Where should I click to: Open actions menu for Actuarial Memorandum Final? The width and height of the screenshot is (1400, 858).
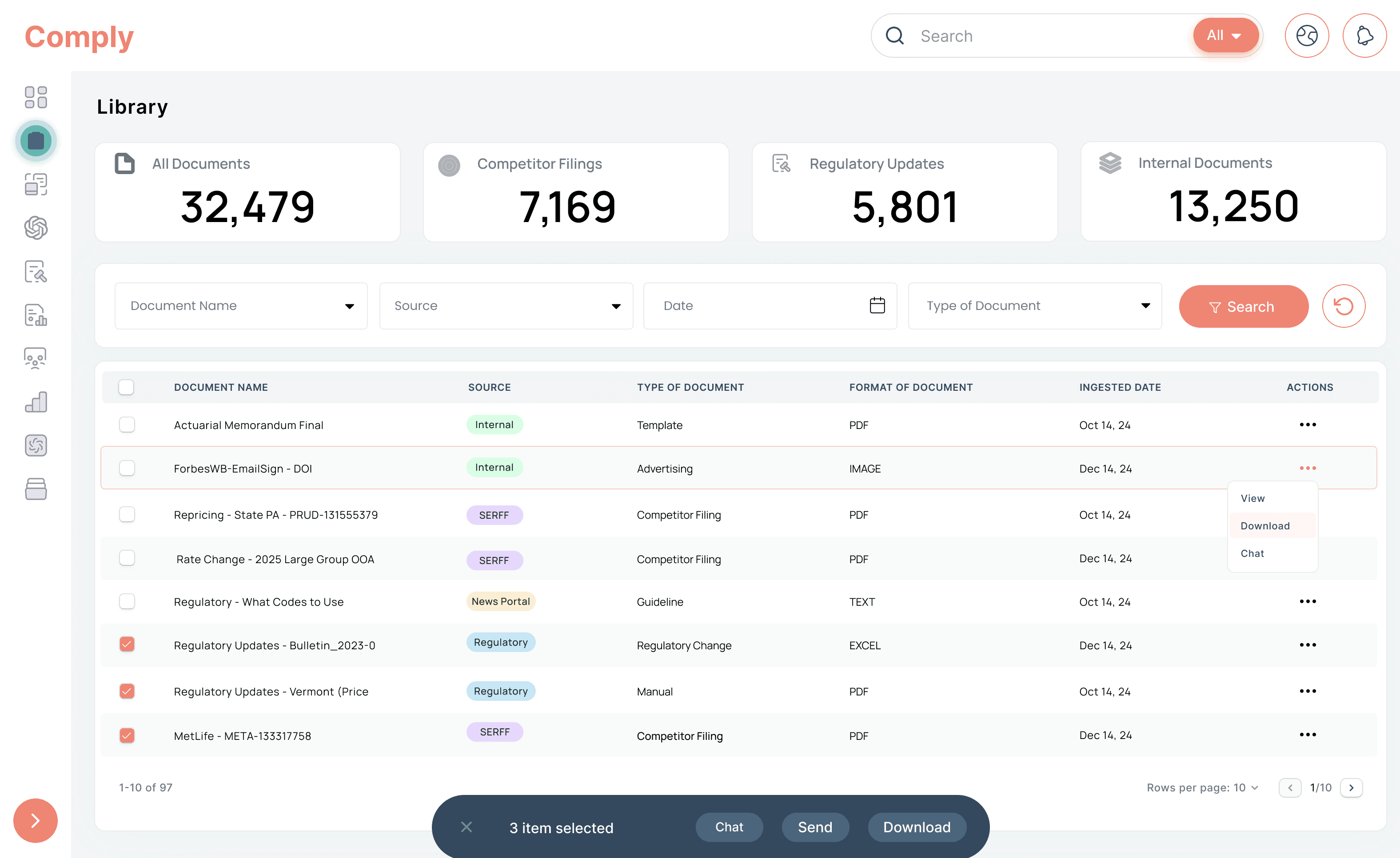coord(1308,425)
